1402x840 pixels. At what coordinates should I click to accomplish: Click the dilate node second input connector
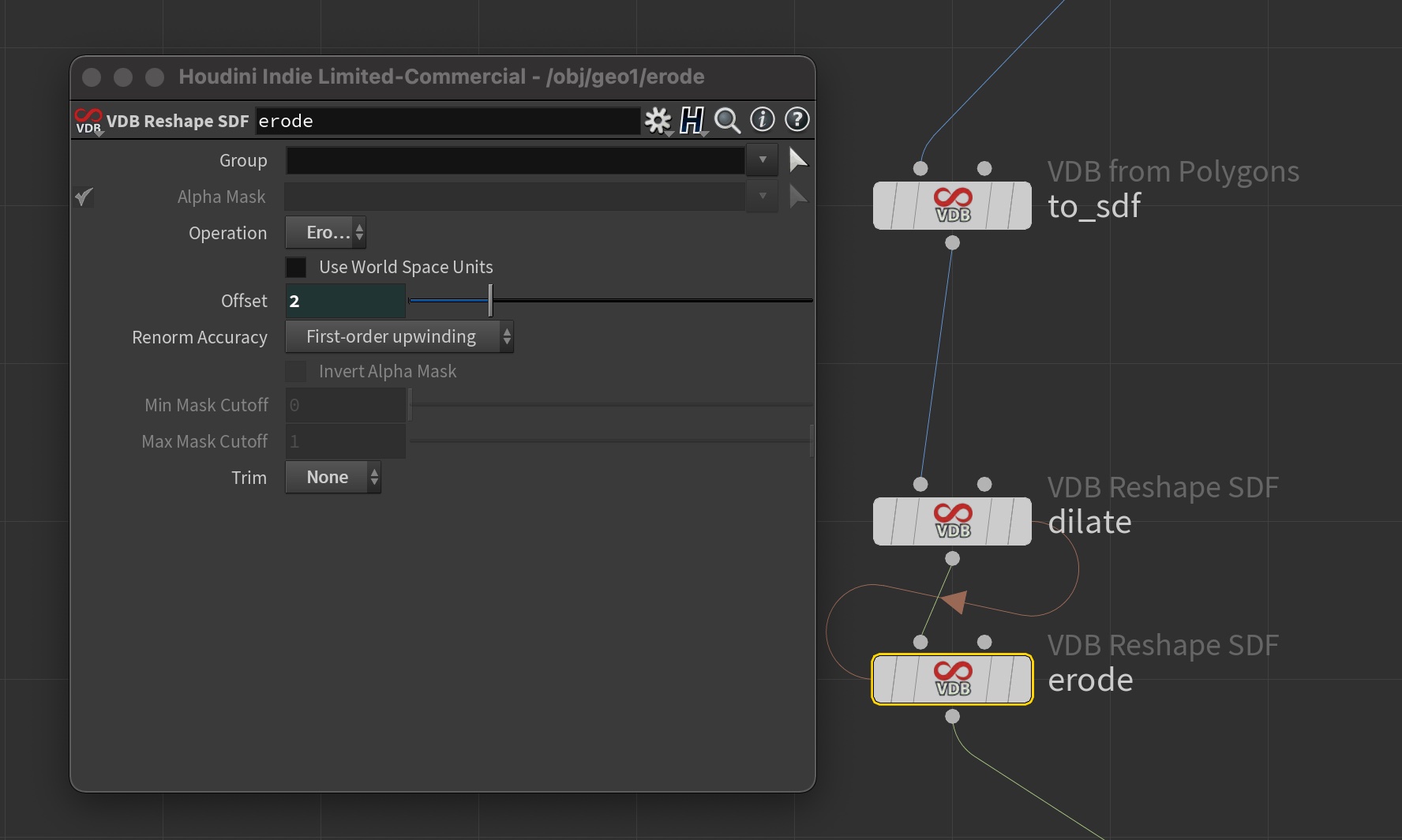984,484
